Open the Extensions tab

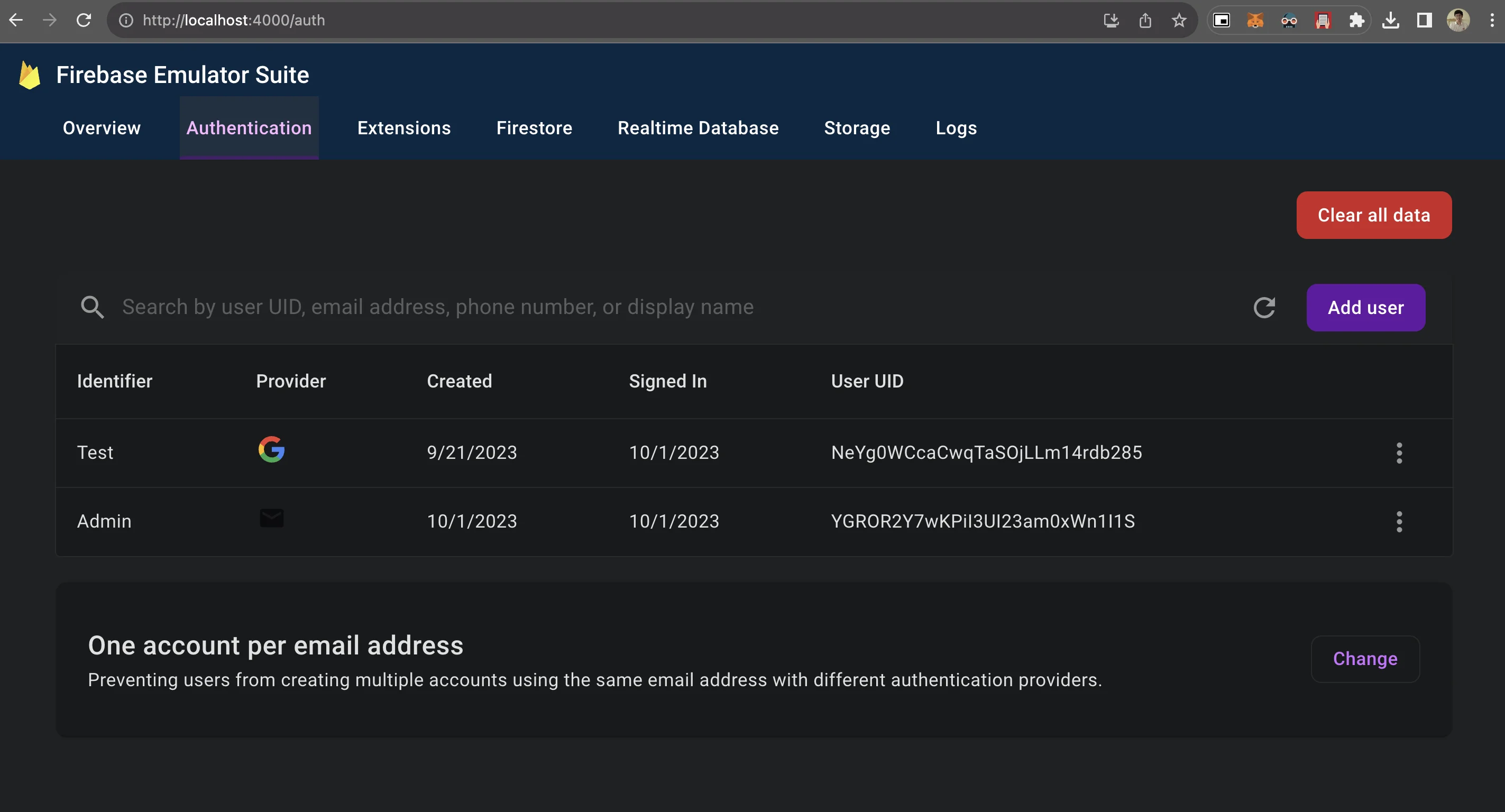point(405,128)
